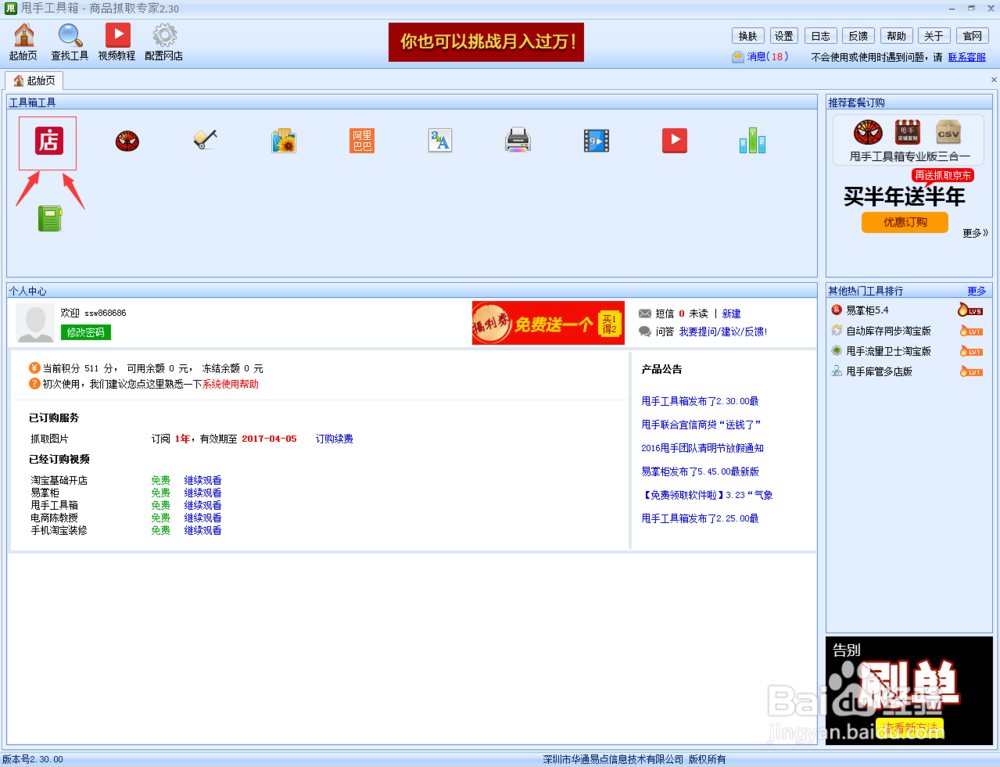1000x767 pixels.
Task: Open the film strip video tool
Action: 595,140
